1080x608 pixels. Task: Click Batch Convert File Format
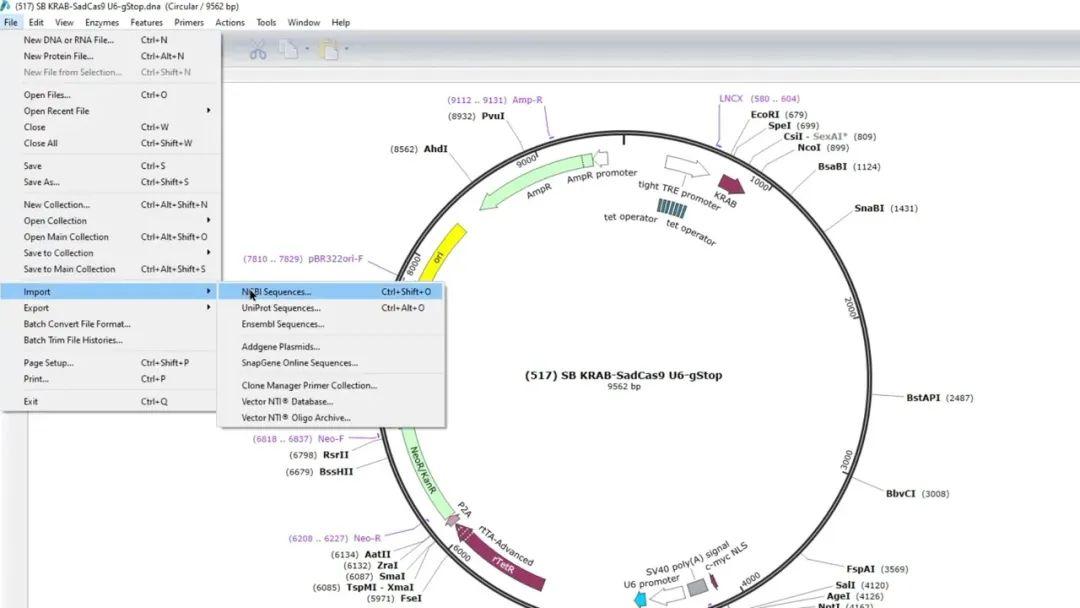pos(77,325)
